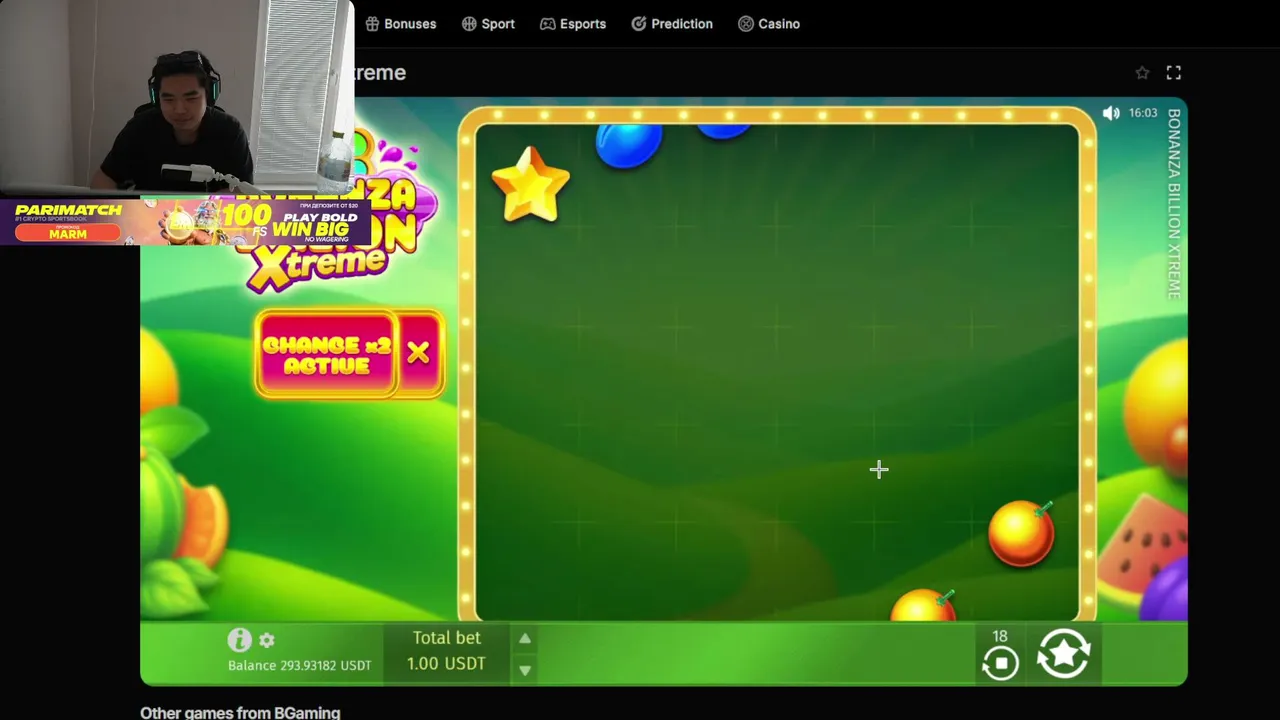Navigate to the Casino section
The height and width of the screenshot is (720, 1280).
[x=769, y=24]
